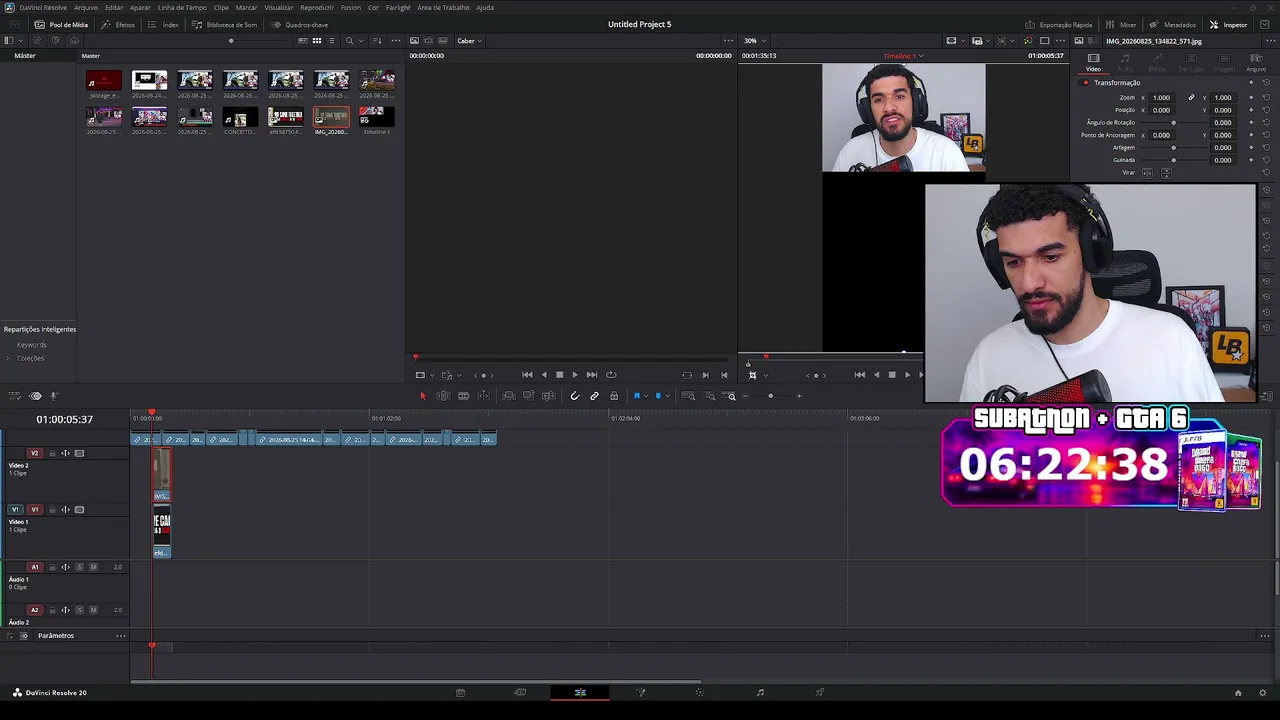
Task: Open the Color page icon at bottom
Action: click(x=700, y=692)
